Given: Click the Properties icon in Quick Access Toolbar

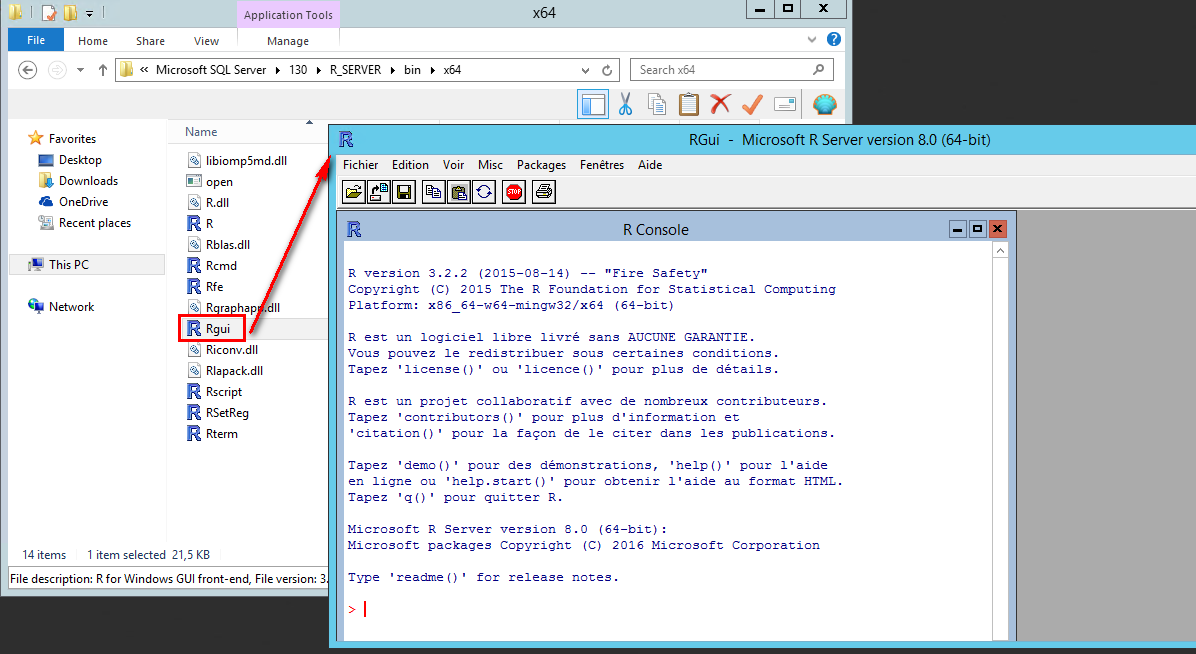Looking at the screenshot, I should click(x=49, y=13).
